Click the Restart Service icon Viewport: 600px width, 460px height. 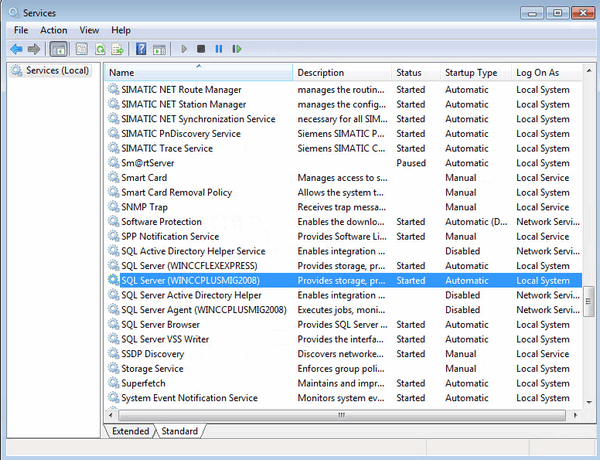click(x=237, y=49)
